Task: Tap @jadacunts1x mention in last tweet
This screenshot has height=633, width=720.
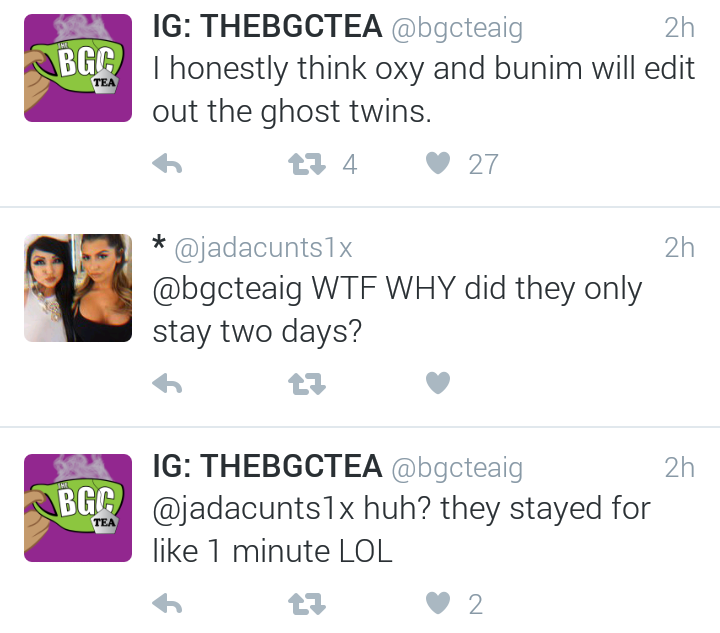Action: (x=253, y=509)
